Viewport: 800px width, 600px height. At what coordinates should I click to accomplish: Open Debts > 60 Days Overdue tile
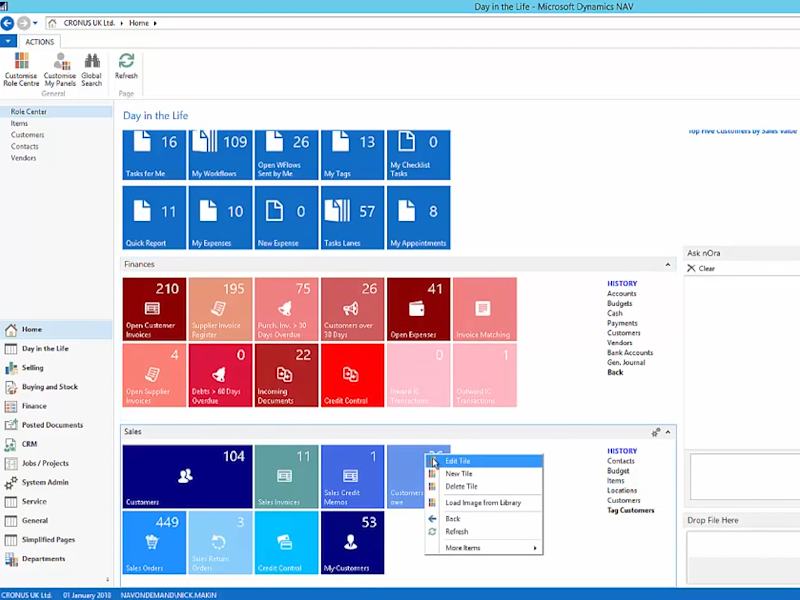[x=220, y=376]
